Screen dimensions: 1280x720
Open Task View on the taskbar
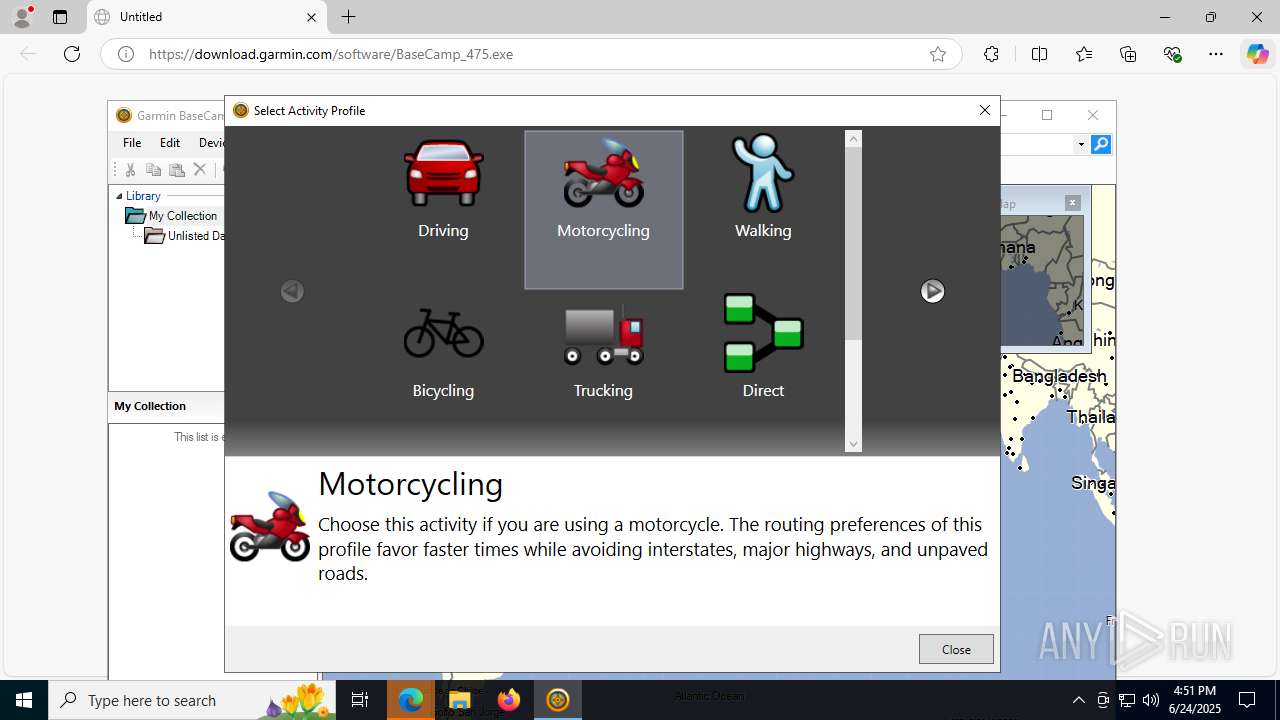point(360,700)
